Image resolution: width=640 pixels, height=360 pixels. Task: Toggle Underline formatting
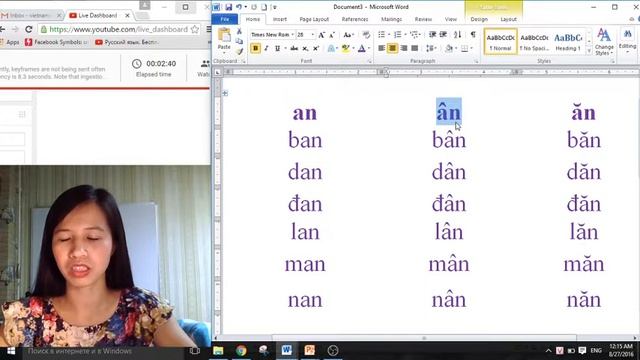[277, 48]
